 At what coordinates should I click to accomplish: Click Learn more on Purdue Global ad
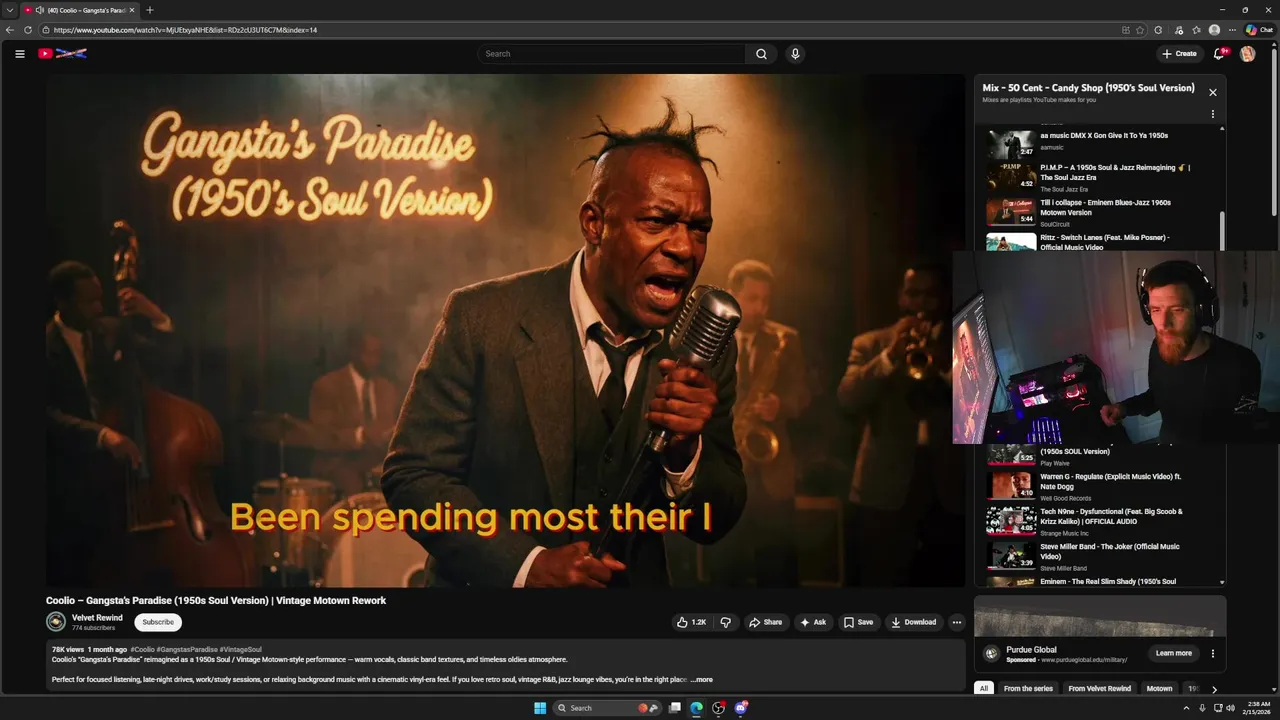[1174, 653]
